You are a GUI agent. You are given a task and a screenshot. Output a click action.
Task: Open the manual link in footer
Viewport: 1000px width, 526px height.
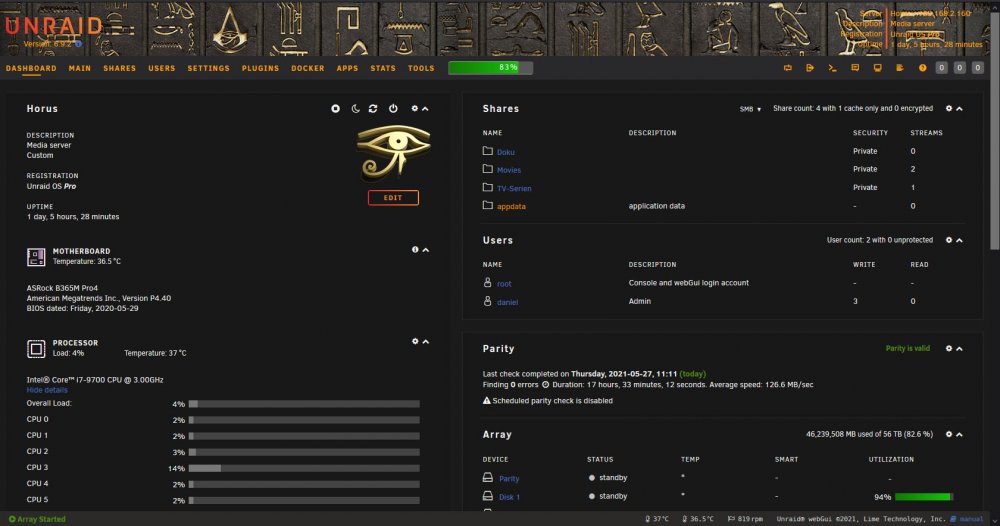coord(967,519)
